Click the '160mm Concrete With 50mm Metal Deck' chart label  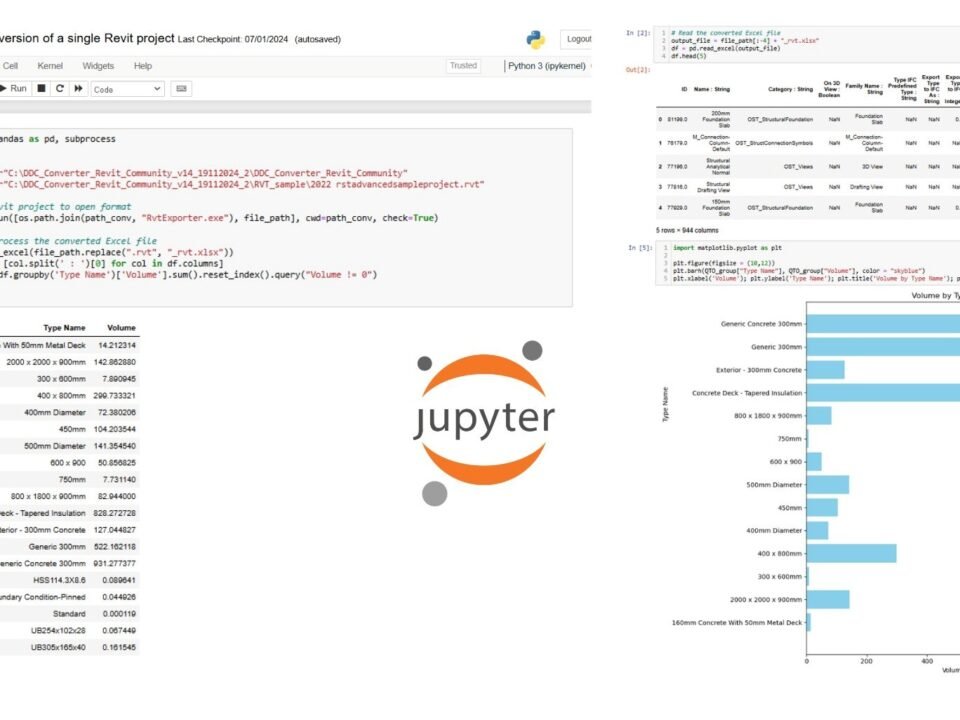[x=737, y=623]
